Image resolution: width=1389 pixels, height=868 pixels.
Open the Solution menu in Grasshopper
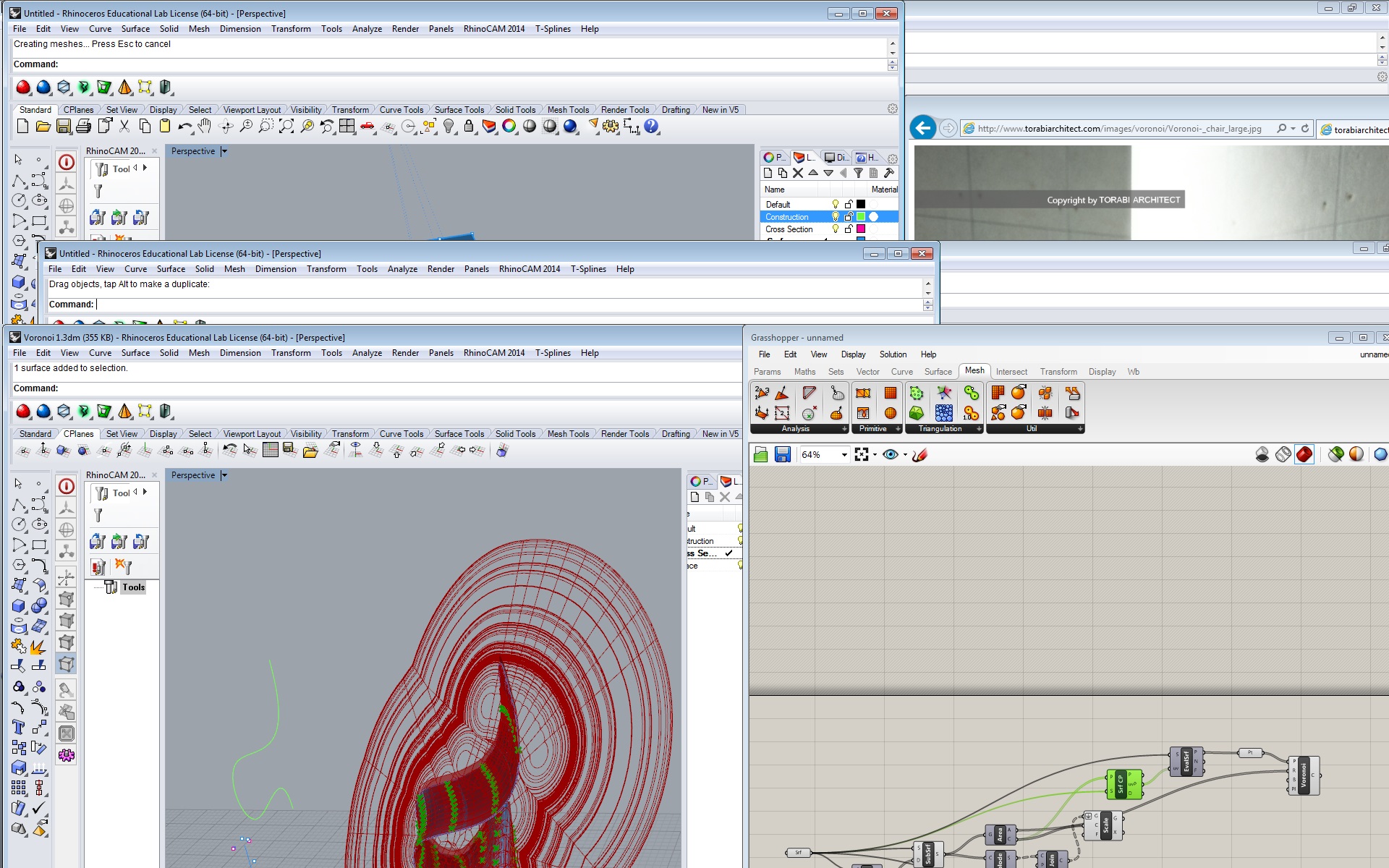(892, 354)
